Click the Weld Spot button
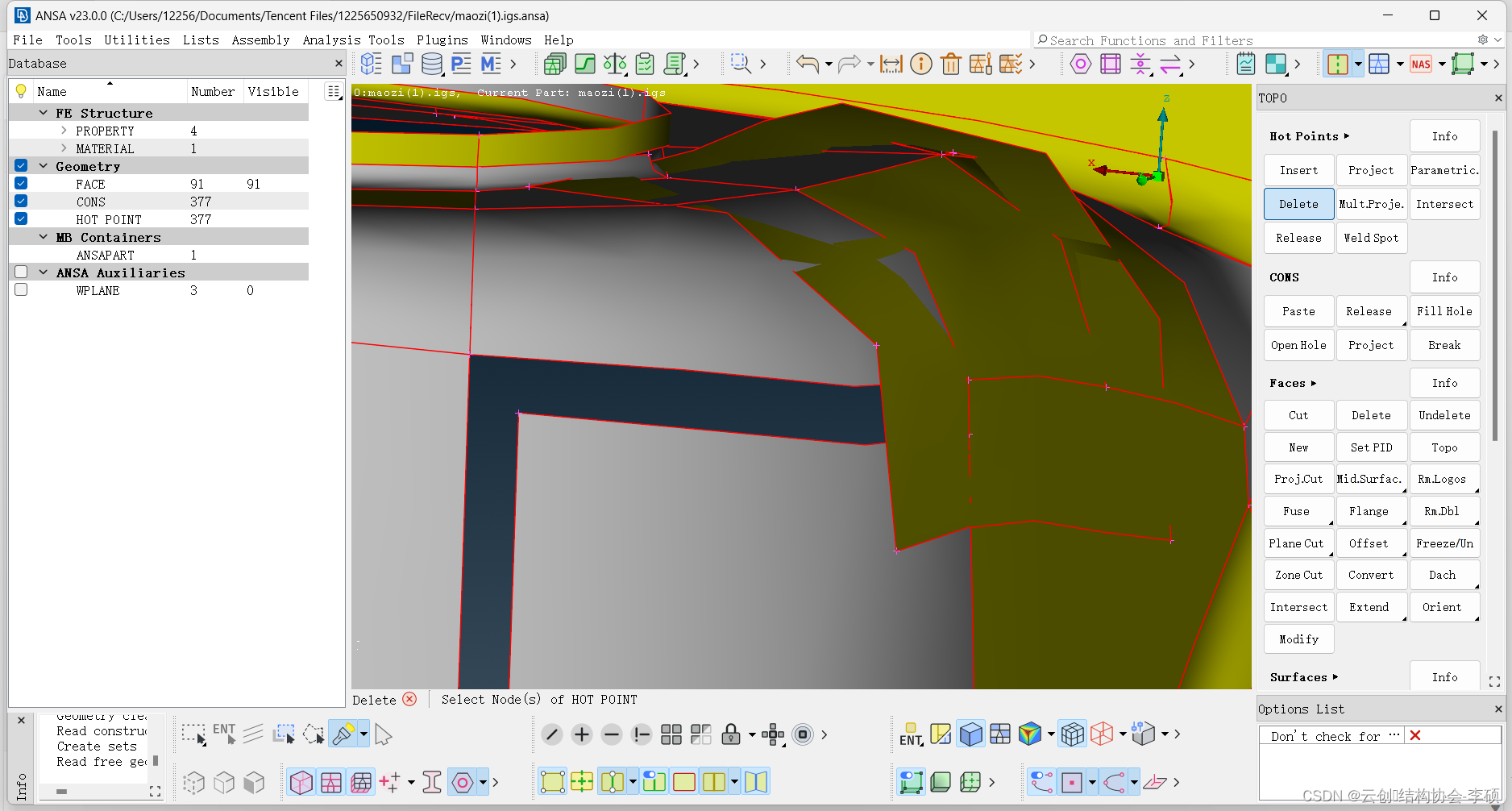Image resolution: width=1512 pixels, height=811 pixels. pos(1370,238)
